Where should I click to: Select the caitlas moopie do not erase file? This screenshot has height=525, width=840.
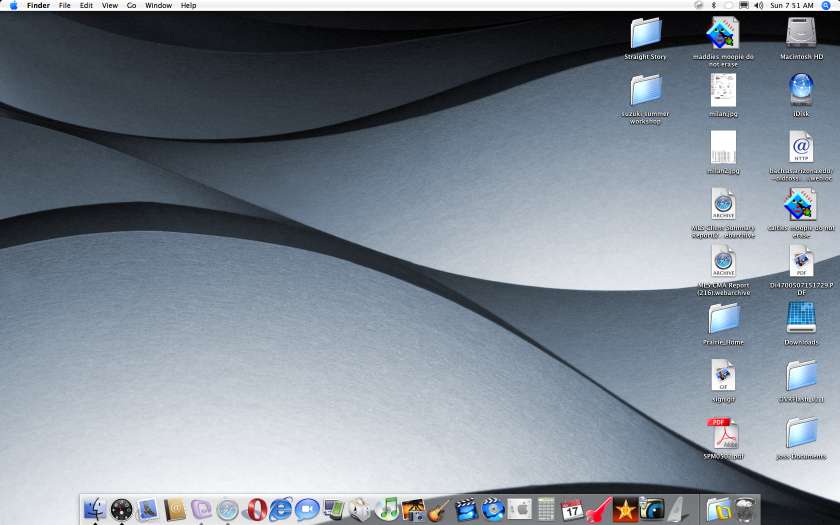pos(801,204)
